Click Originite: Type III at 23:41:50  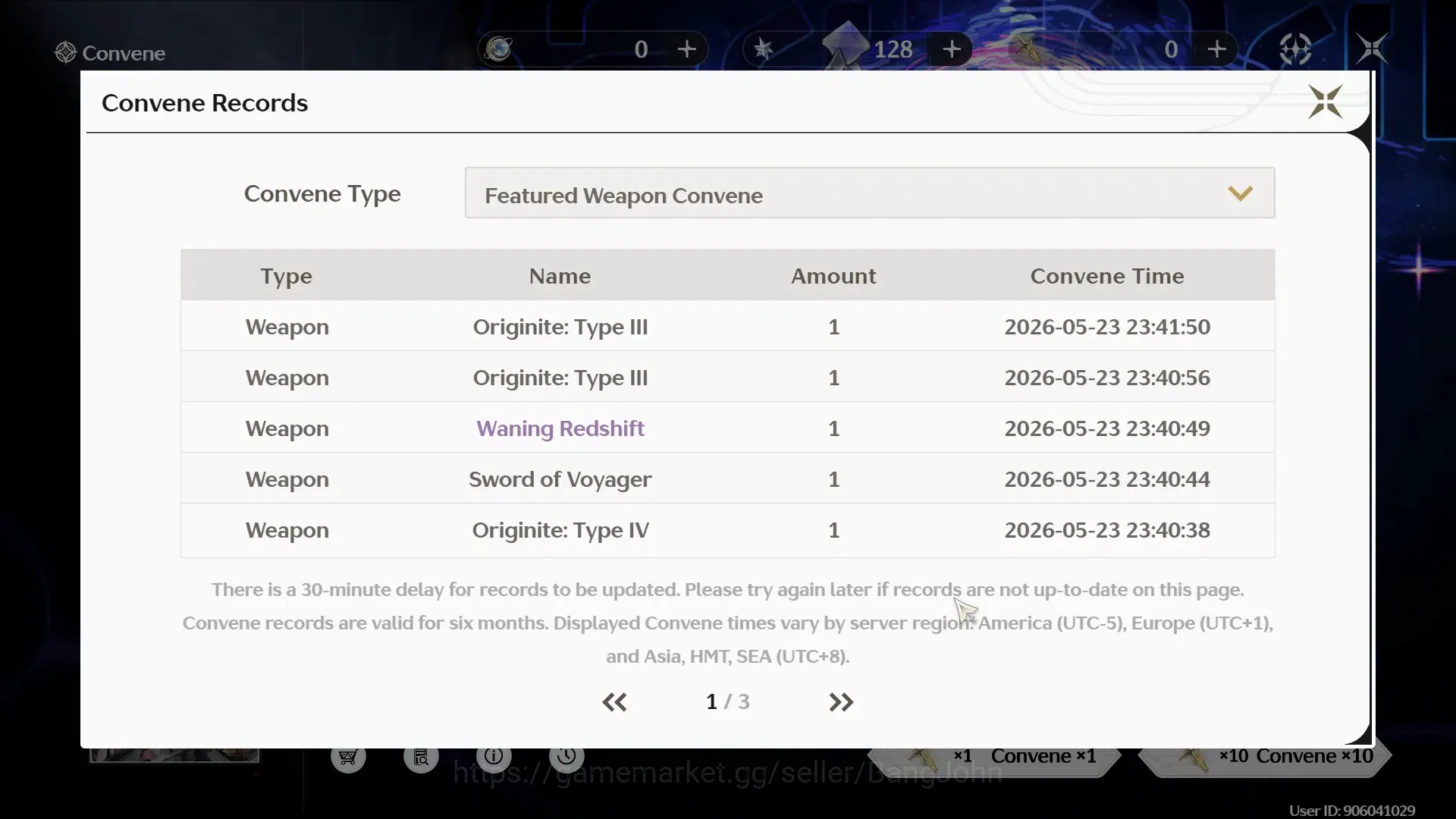[560, 327]
